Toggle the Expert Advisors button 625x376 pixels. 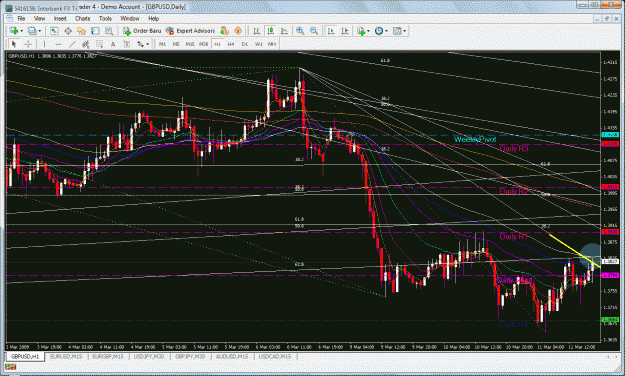click(190, 31)
